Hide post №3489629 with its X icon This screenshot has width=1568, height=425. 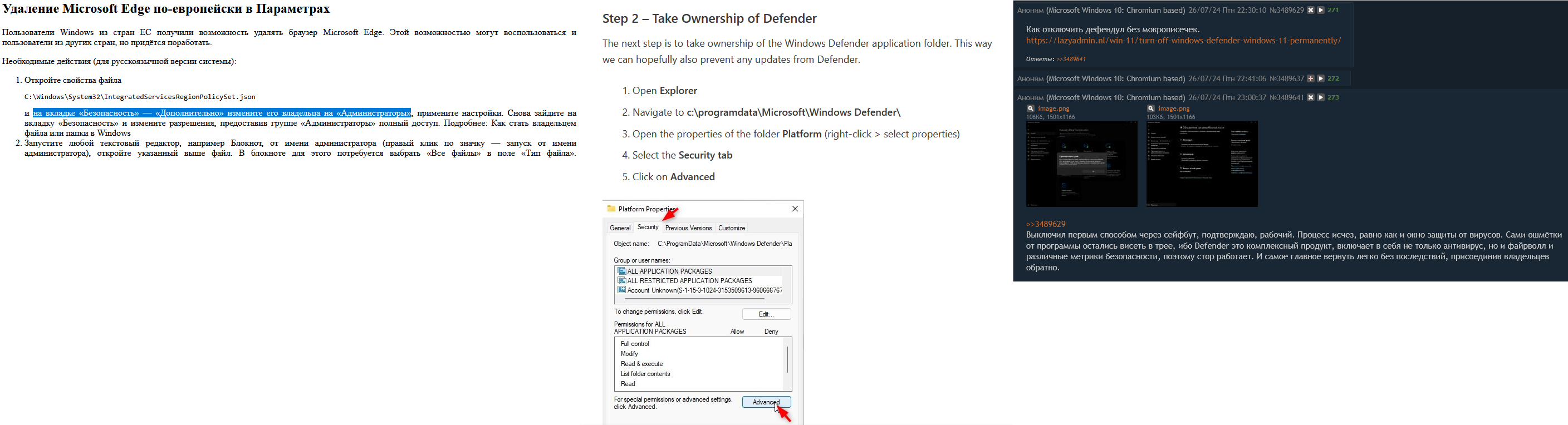coord(1311,11)
